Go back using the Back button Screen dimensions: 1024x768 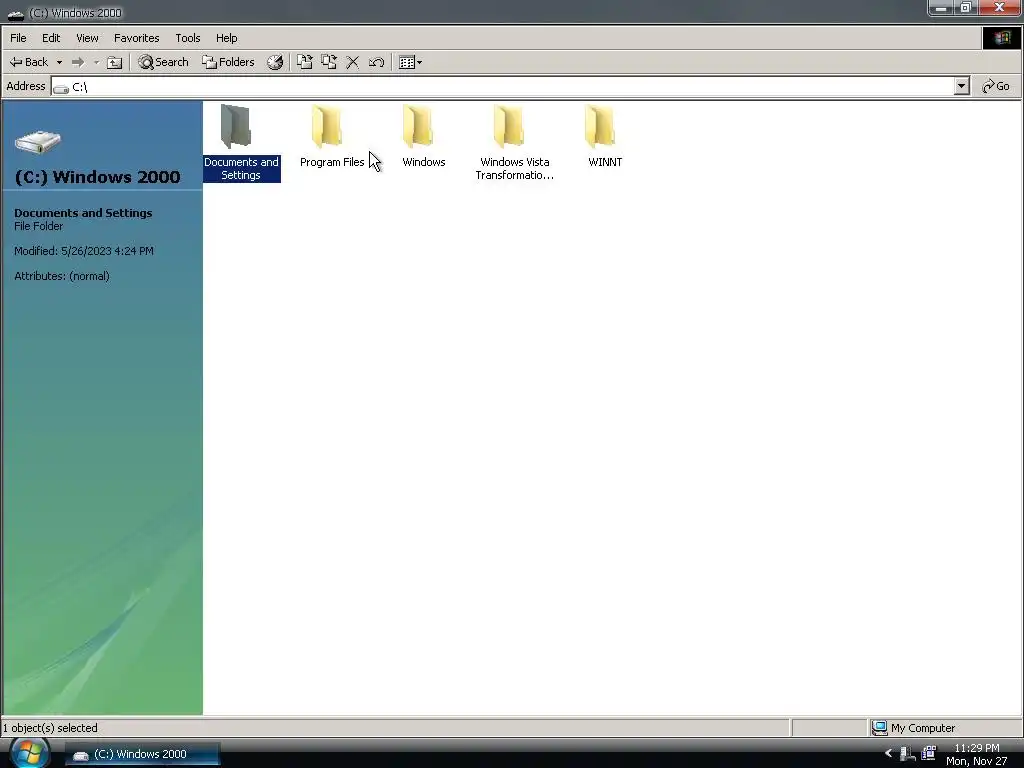click(29, 62)
